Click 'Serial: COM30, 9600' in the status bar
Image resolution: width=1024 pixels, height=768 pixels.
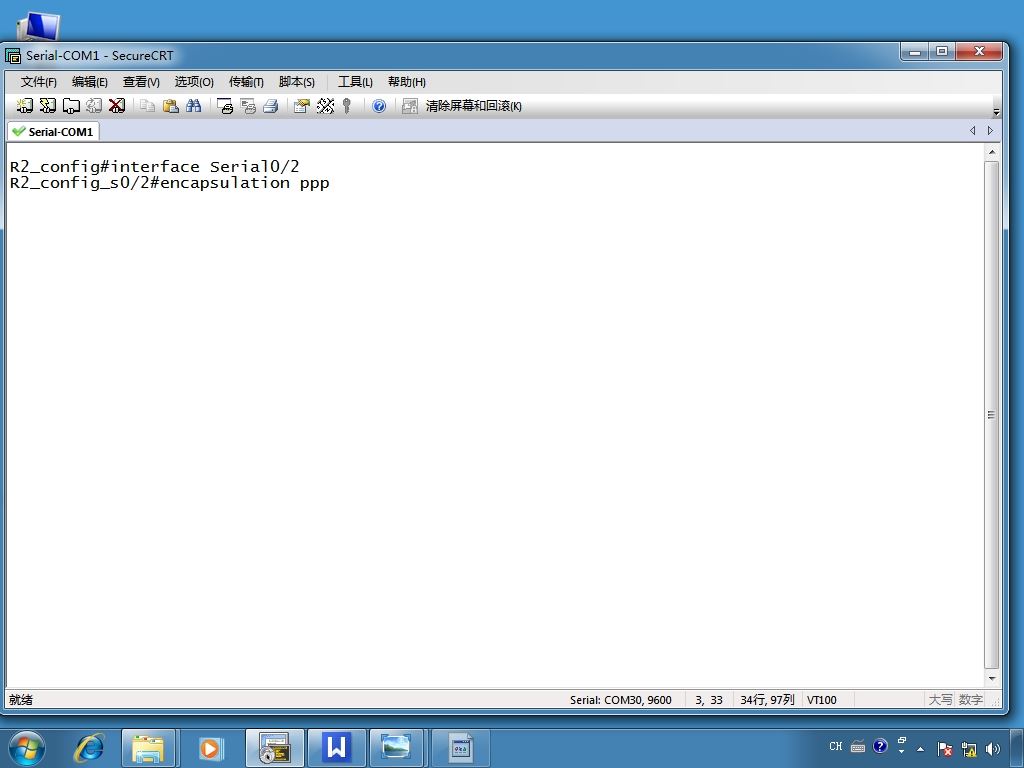point(620,700)
